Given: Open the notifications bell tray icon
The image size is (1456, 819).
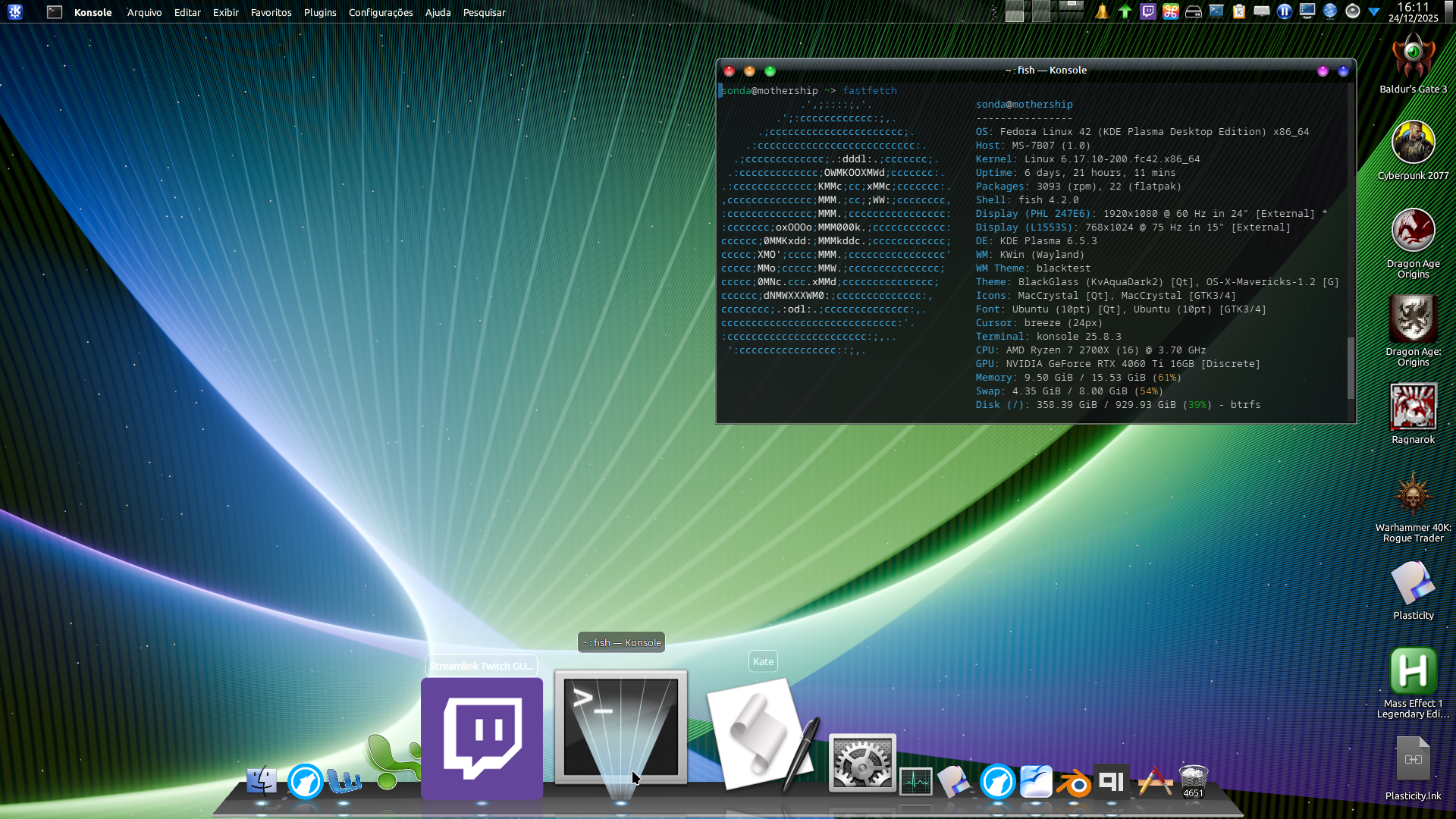Looking at the screenshot, I should 1102,11.
